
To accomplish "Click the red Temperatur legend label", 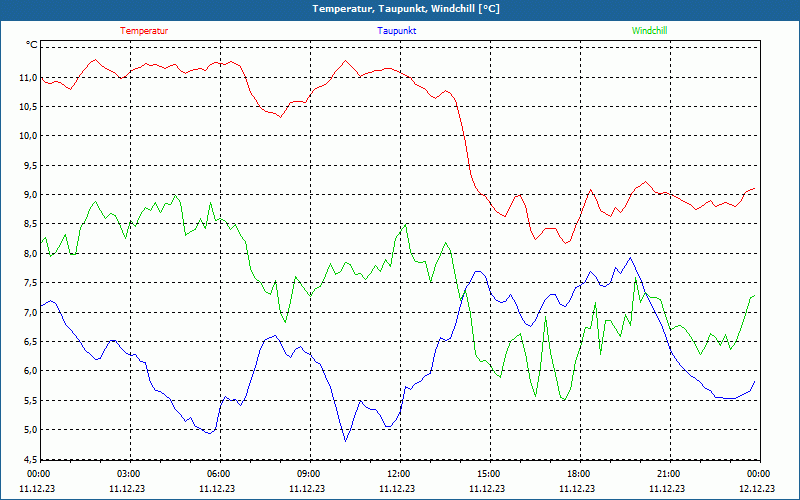I will [x=144, y=31].
